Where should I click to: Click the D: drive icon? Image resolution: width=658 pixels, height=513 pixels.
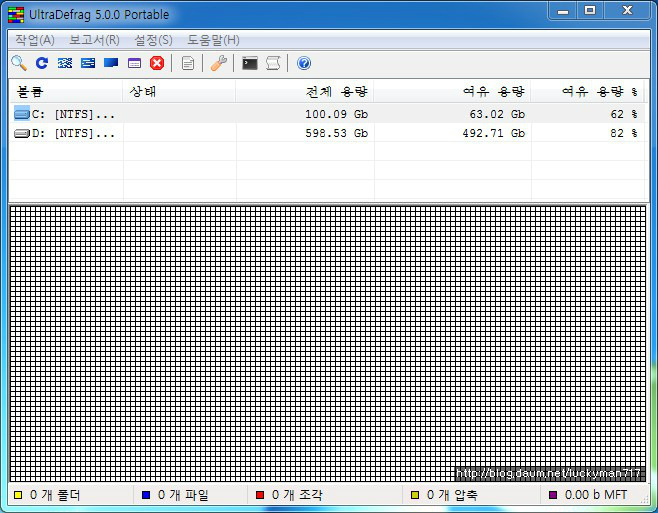point(22,133)
